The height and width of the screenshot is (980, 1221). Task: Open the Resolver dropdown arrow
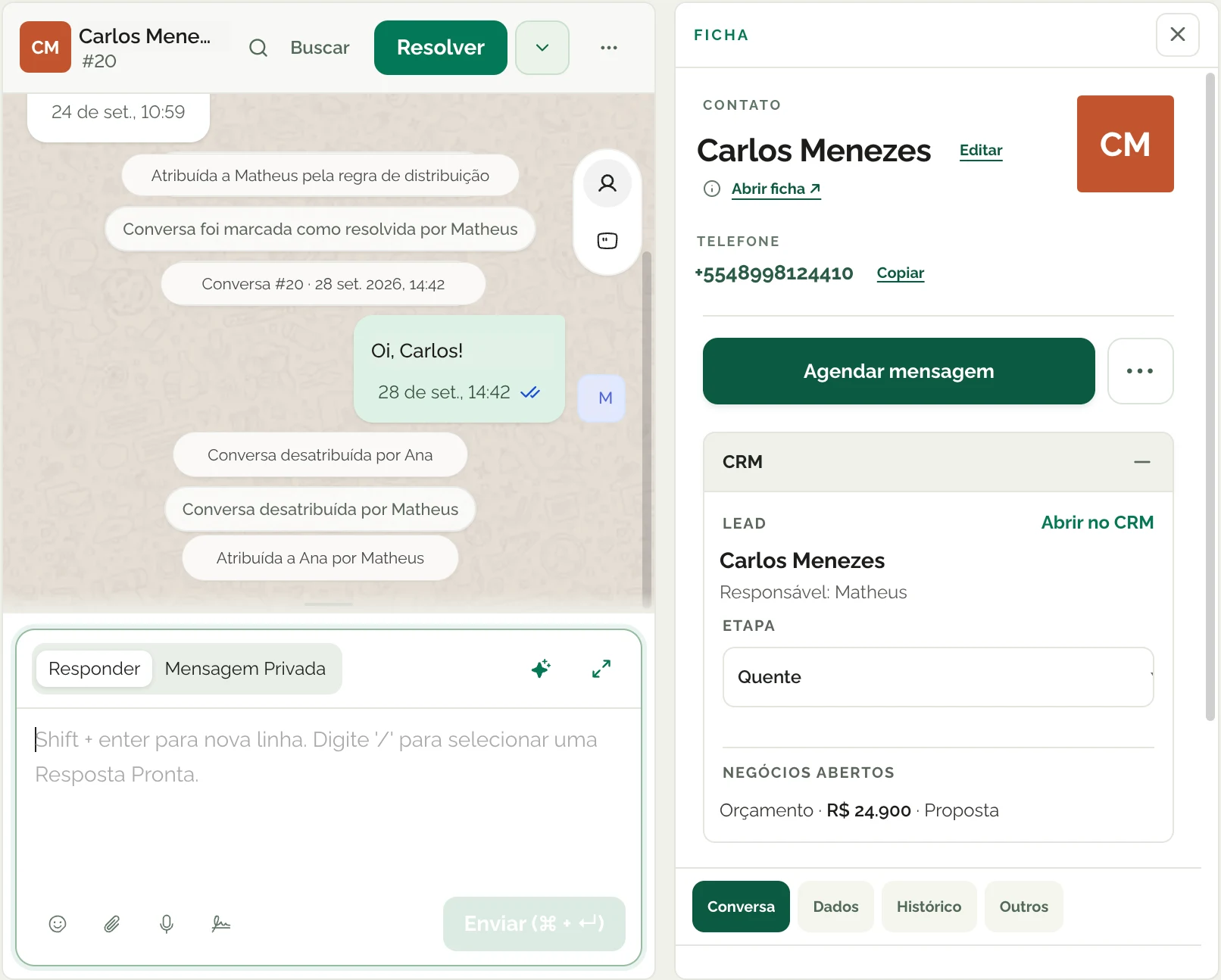click(542, 48)
